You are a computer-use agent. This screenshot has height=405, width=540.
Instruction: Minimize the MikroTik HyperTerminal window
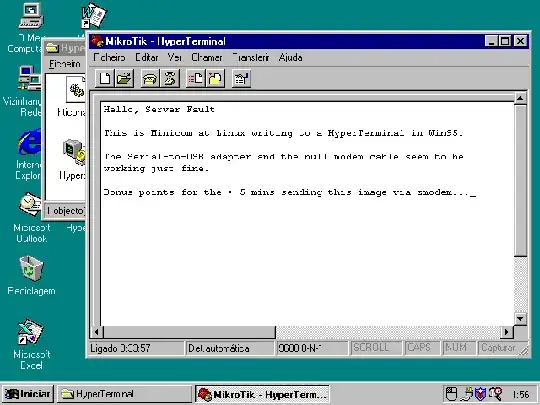click(491, 41)
